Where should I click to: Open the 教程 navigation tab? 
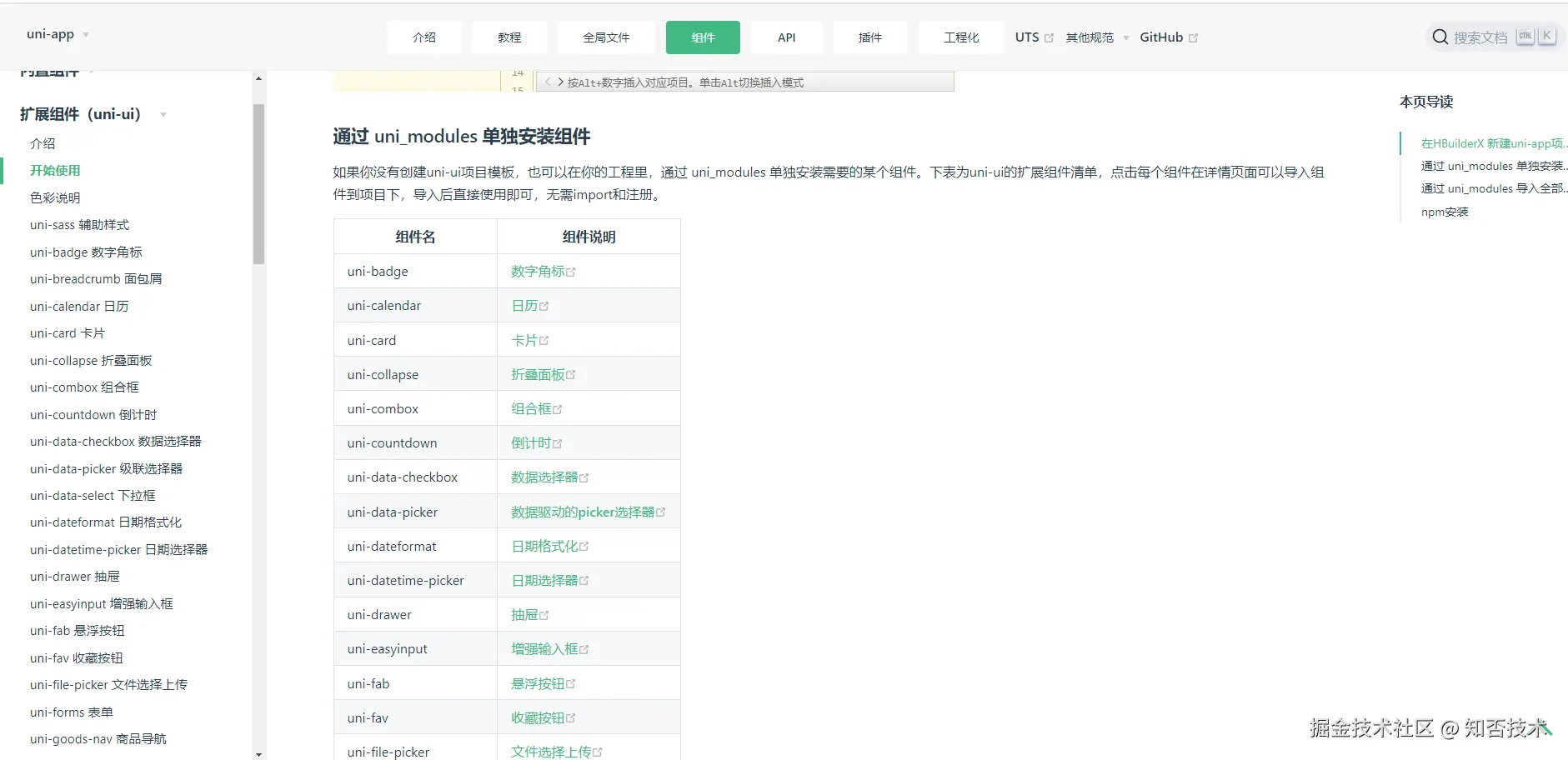pos(509,37)
